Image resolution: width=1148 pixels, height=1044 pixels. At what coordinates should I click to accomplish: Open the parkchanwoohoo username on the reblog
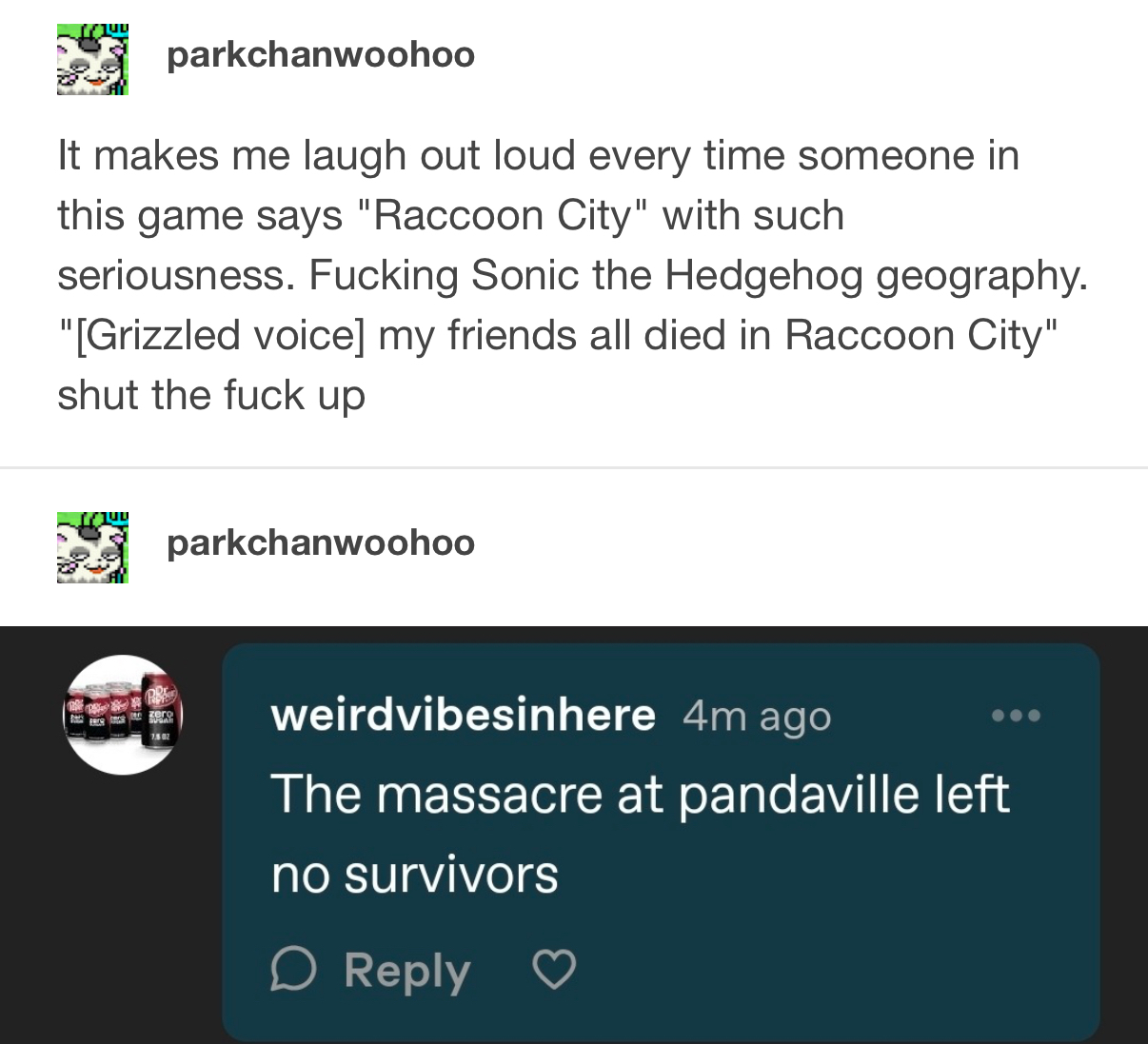(x=321, y=542)
